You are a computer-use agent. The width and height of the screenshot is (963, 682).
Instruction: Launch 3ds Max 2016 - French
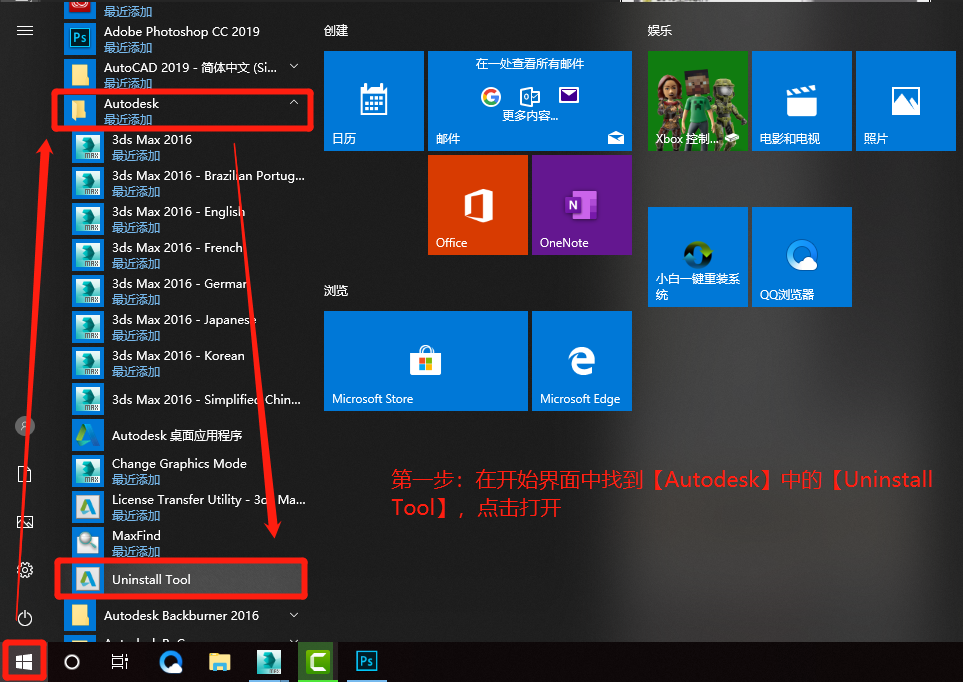pos(189,254)
